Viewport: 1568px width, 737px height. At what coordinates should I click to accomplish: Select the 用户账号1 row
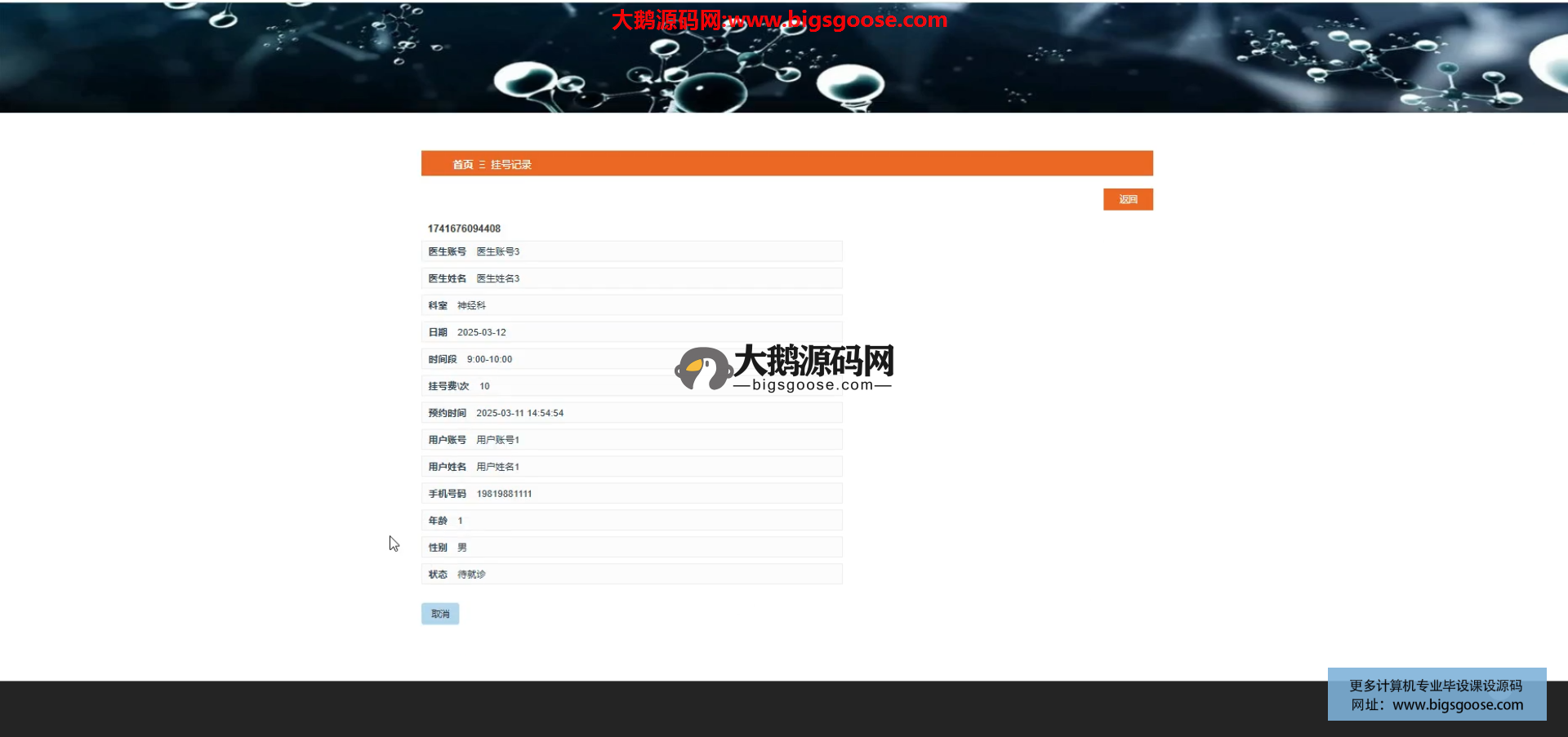tap(630, 440)
